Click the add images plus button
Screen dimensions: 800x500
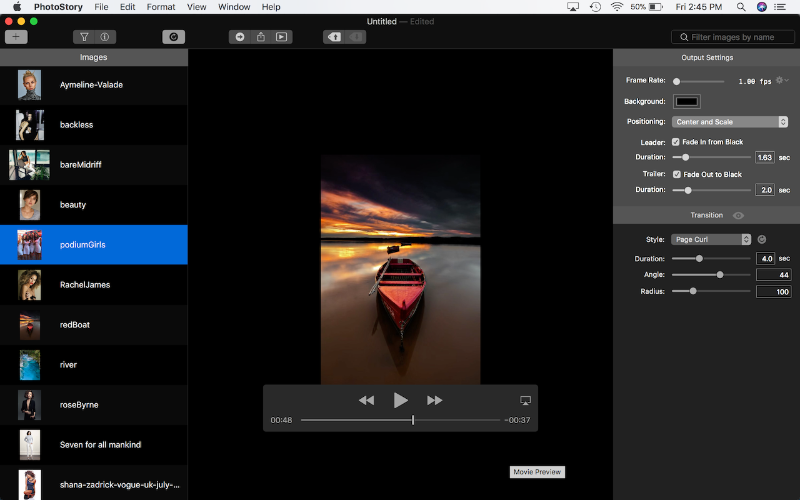(x=16, y=37)
